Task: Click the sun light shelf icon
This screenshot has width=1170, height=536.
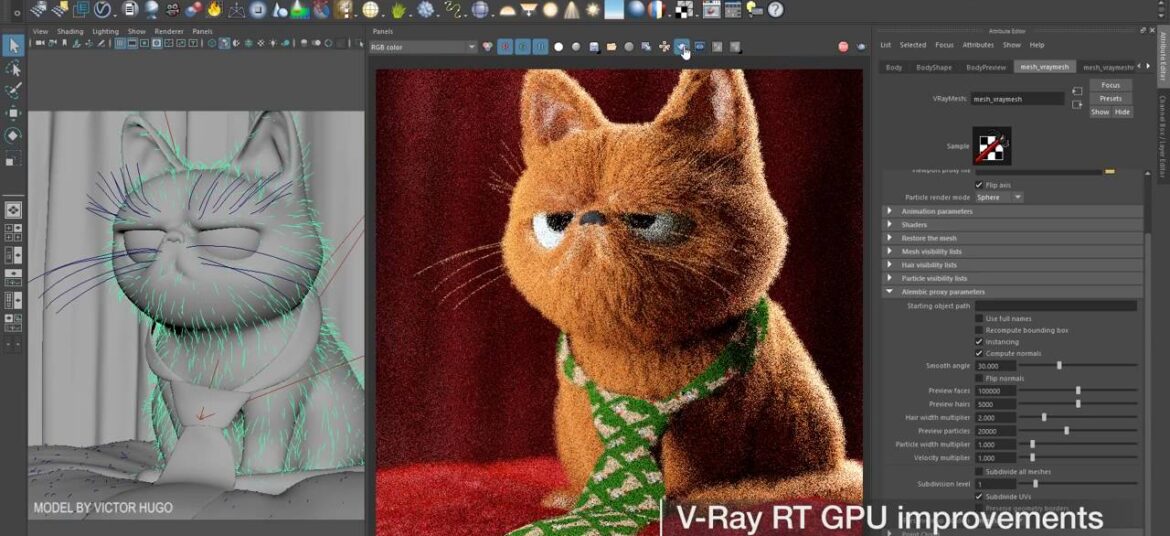Action: 593,9
